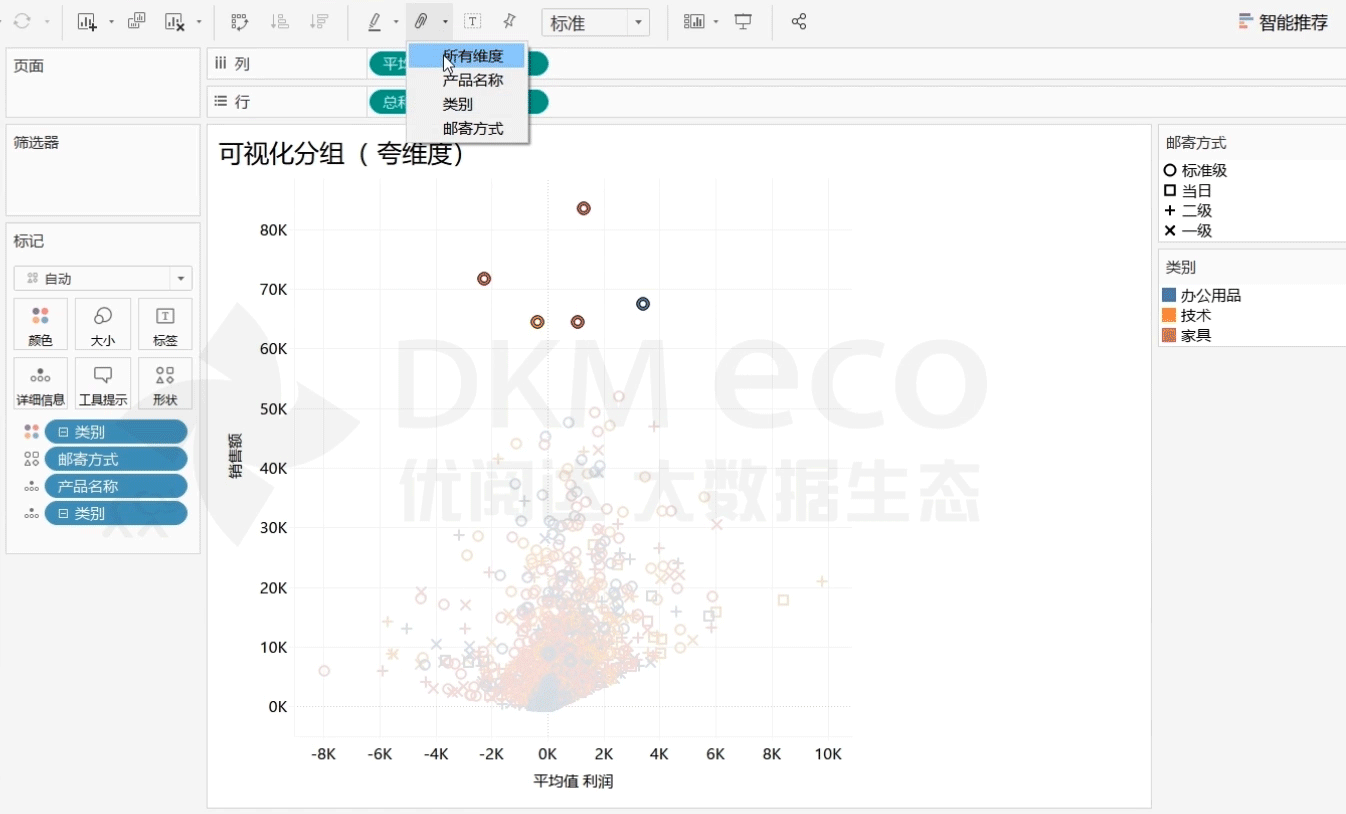Screen dimensions: 1346x814
Task: Expand the clear worksheet dropdown arrow
Action: tap(199, 22)
